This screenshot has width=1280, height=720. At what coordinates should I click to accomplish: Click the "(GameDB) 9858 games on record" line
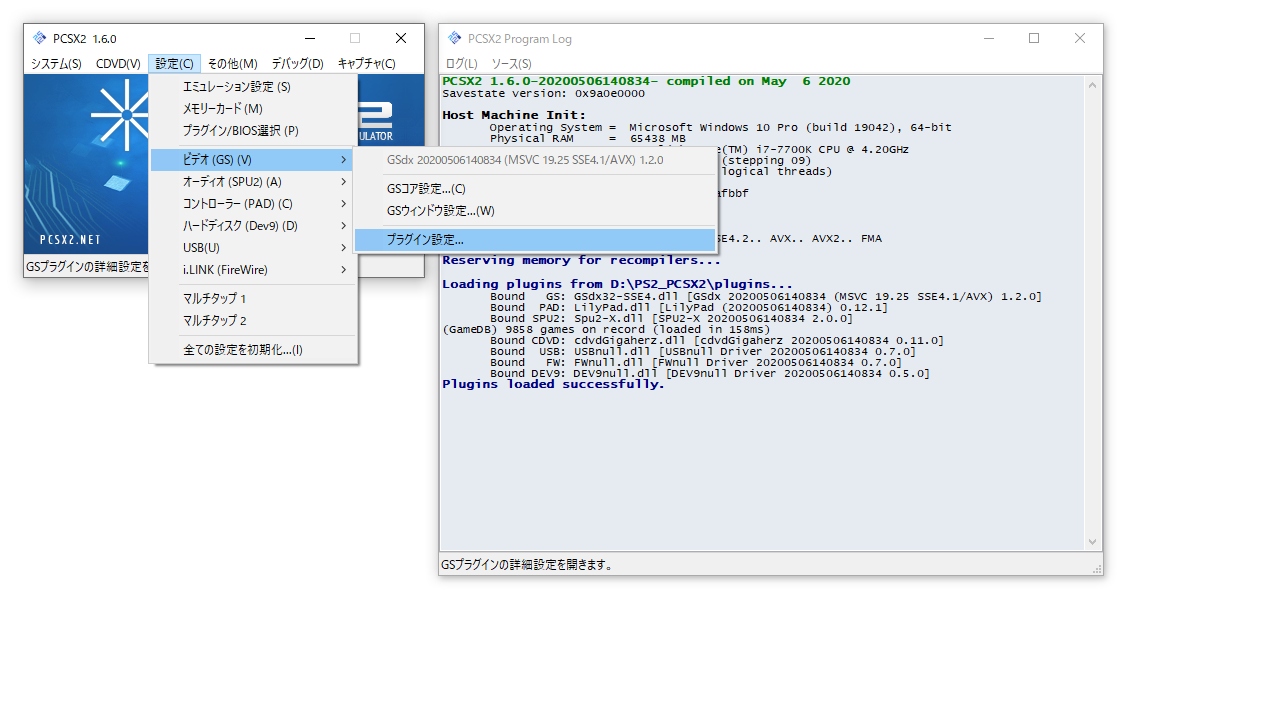pos(606,329)
